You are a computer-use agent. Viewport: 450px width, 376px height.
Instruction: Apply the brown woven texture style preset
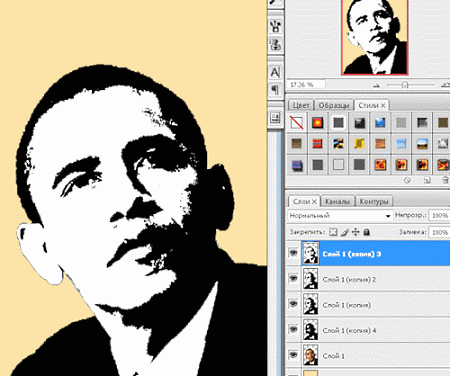296,144
